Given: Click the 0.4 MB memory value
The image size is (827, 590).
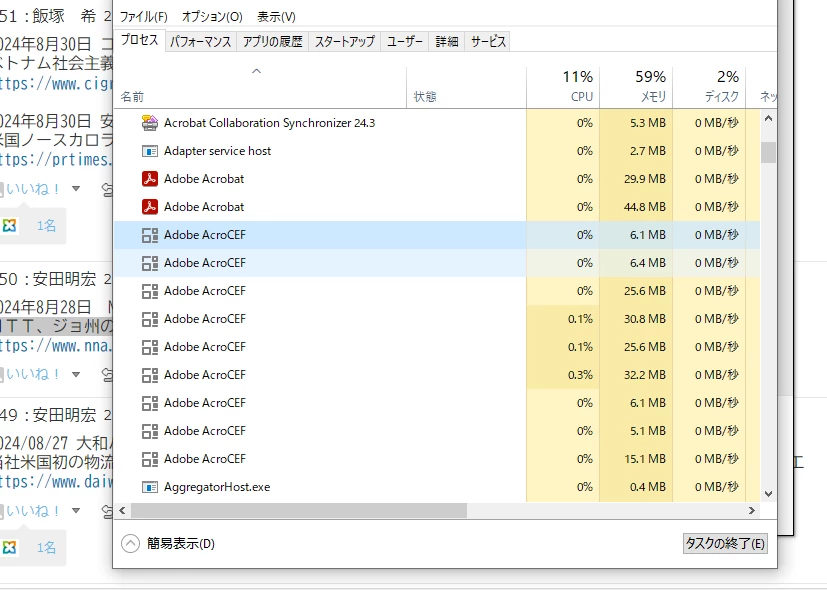Looking at the screenshot, I should (648, 487).
